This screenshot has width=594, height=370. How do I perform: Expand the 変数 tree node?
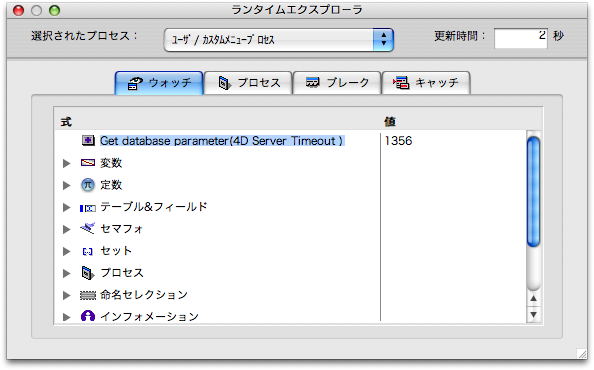coord(67,163)
